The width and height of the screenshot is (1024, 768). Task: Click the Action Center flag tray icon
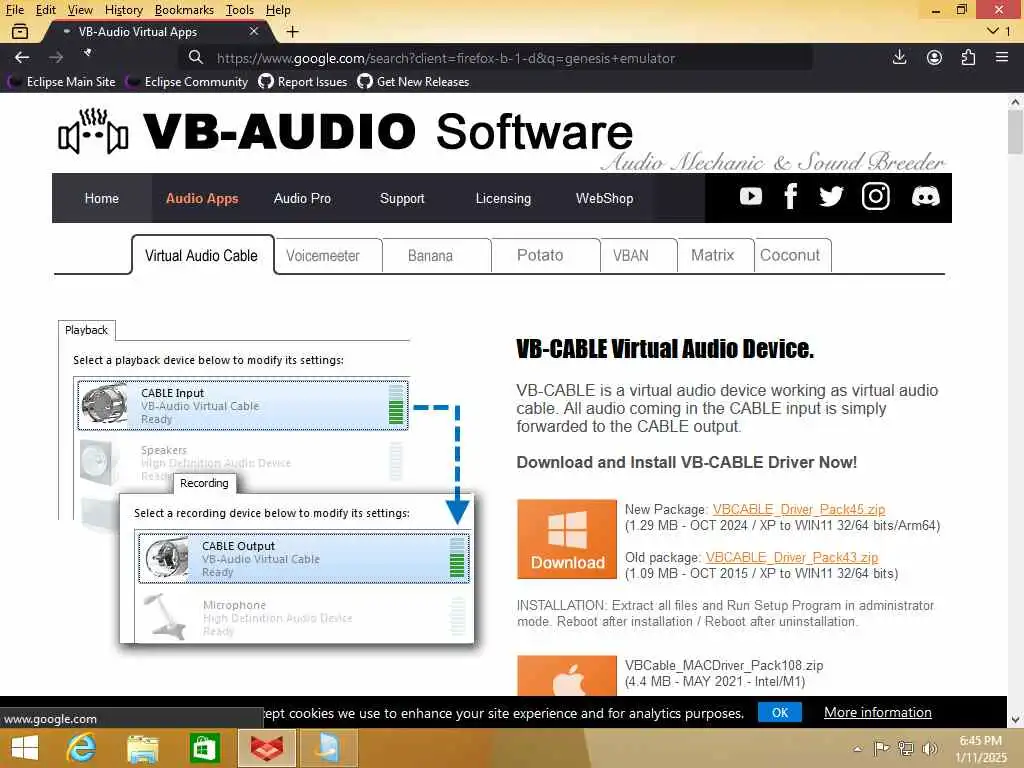(x=881, y=748)
